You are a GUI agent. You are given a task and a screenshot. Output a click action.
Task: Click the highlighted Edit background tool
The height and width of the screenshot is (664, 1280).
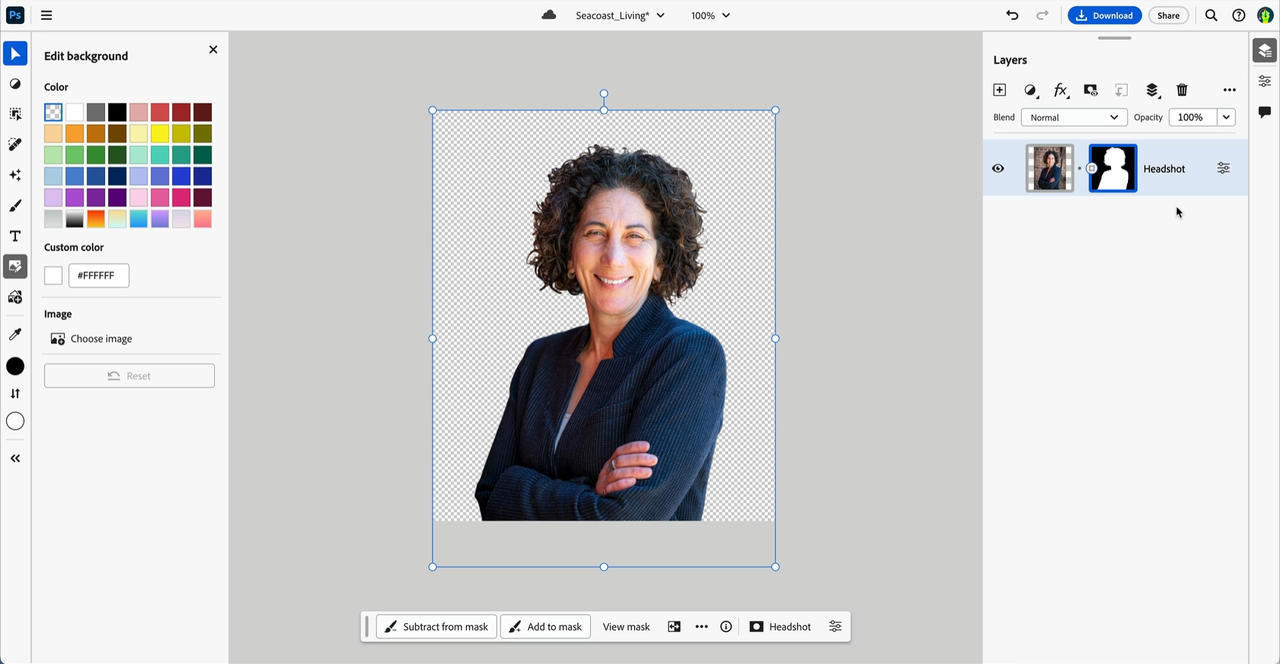(x=15, y=266)
